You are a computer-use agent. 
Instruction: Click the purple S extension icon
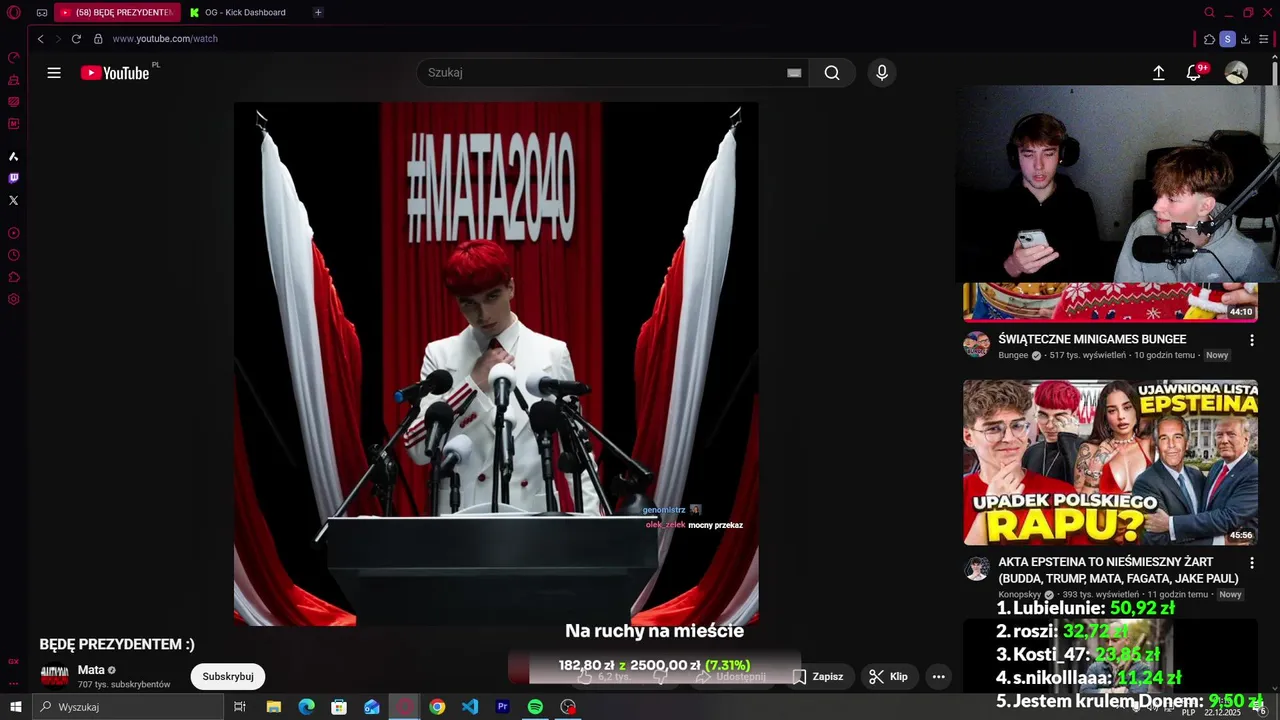[1227, 39]
